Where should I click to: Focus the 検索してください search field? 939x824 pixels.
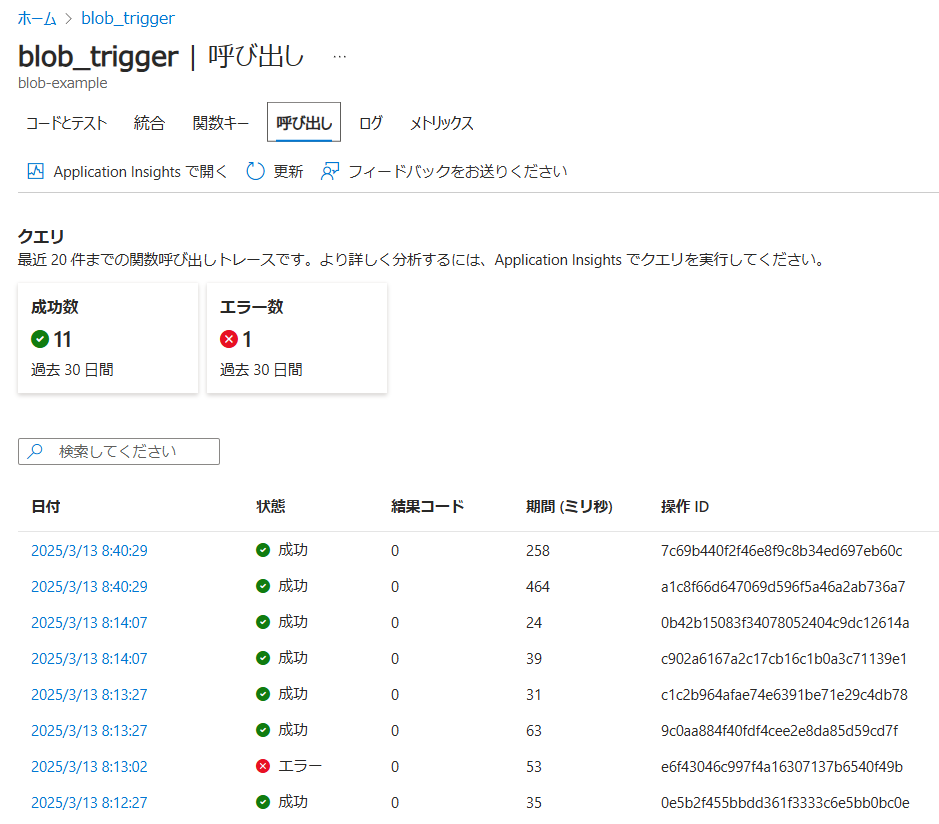click(x=119, y=451)
